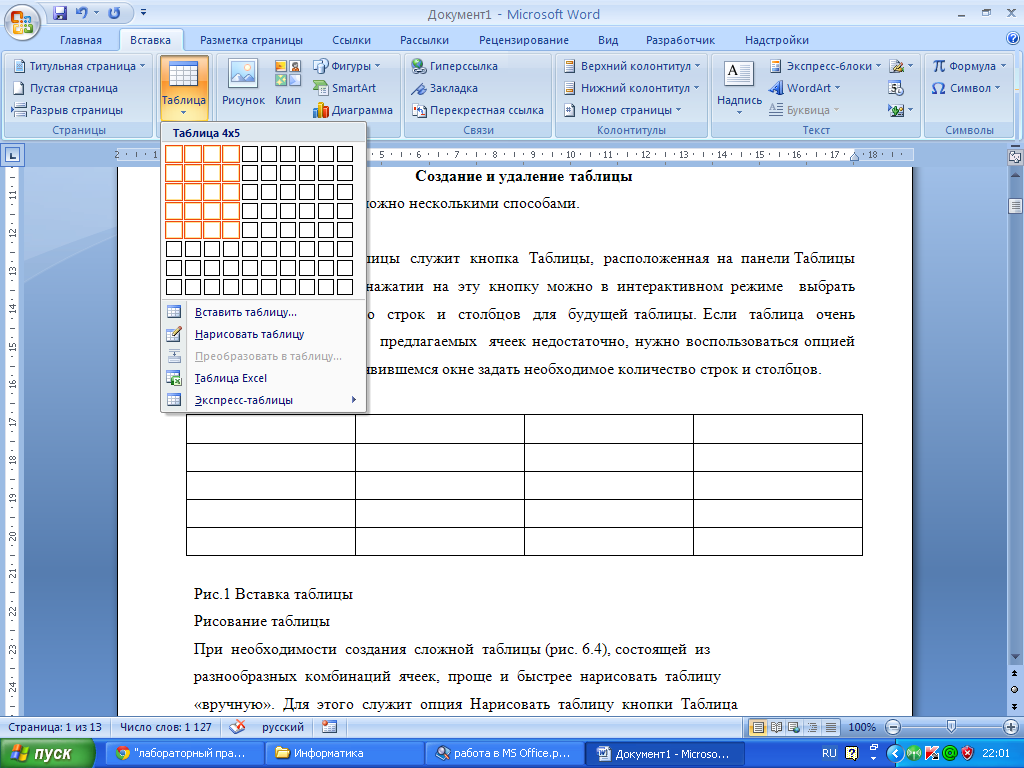This screenshot has width=1024, height=768.
Task: Open Надпись text box dropdown
Action: tap(739, 88)
